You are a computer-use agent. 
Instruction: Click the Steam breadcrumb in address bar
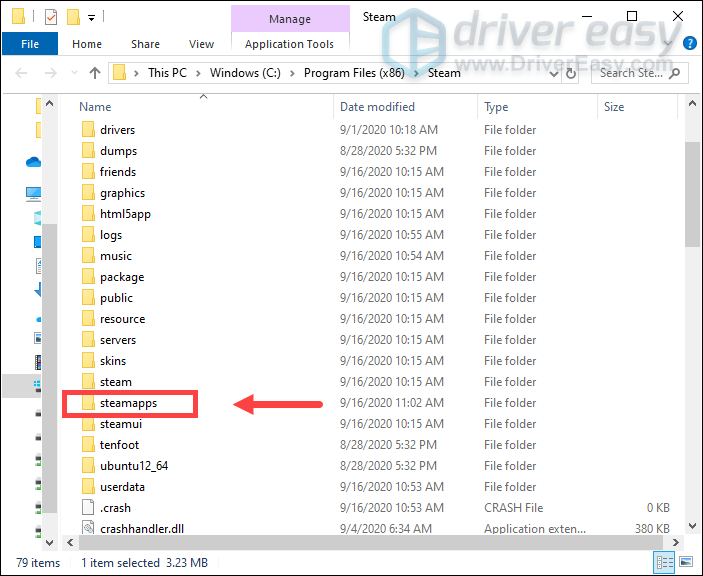click(x=444, y=73)
